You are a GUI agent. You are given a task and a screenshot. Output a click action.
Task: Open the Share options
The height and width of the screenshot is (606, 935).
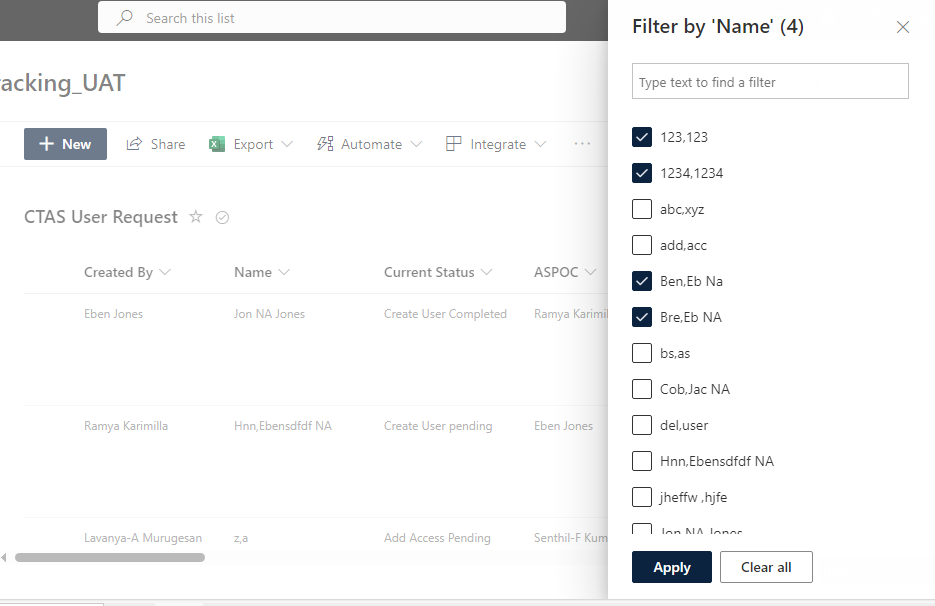(156, 144)
